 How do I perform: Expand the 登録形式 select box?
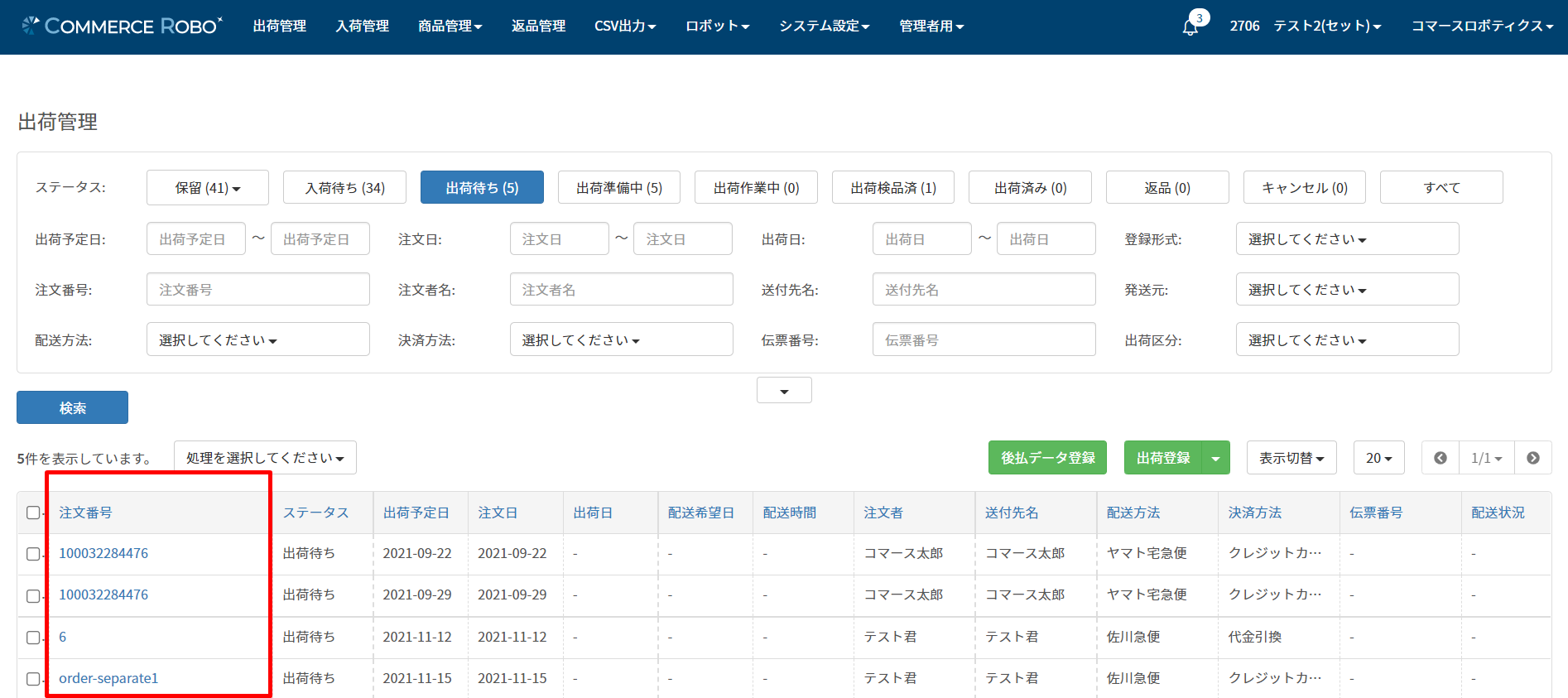tap(1347, 238)
